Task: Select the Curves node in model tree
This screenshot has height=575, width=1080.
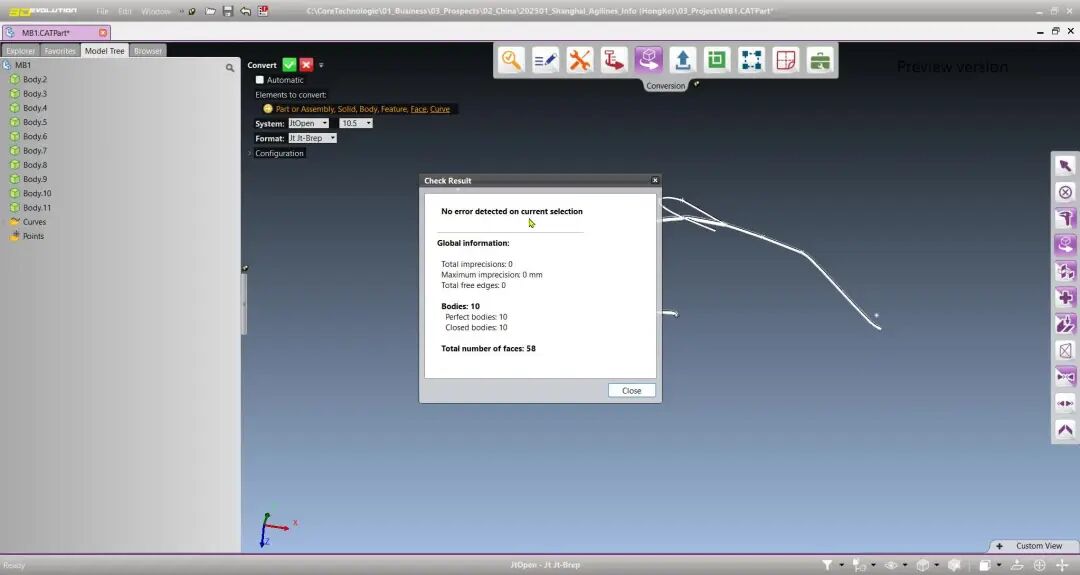Action: coord(34,222)
